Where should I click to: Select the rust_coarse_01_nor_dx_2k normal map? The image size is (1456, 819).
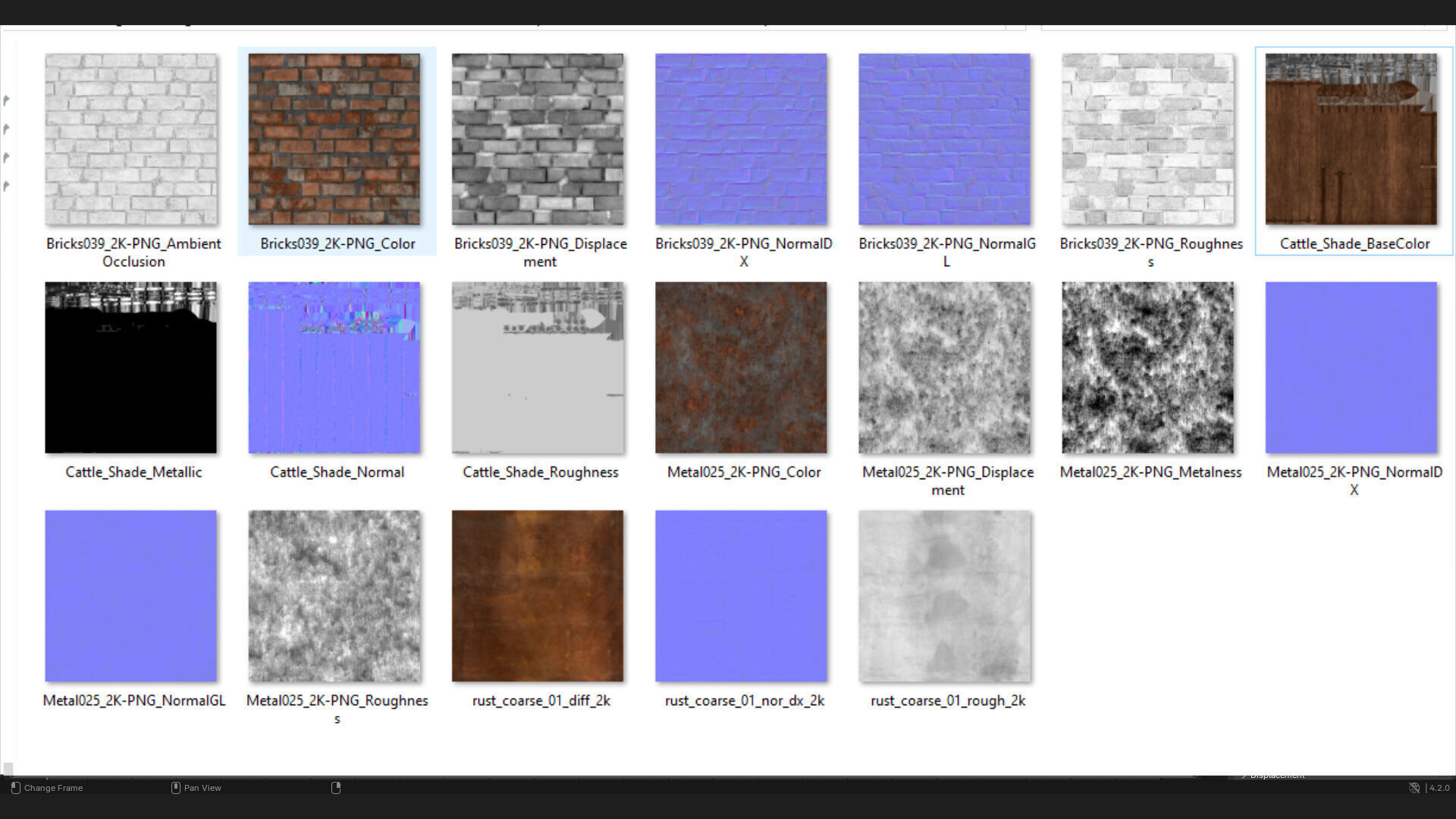(x=741, y=596)
